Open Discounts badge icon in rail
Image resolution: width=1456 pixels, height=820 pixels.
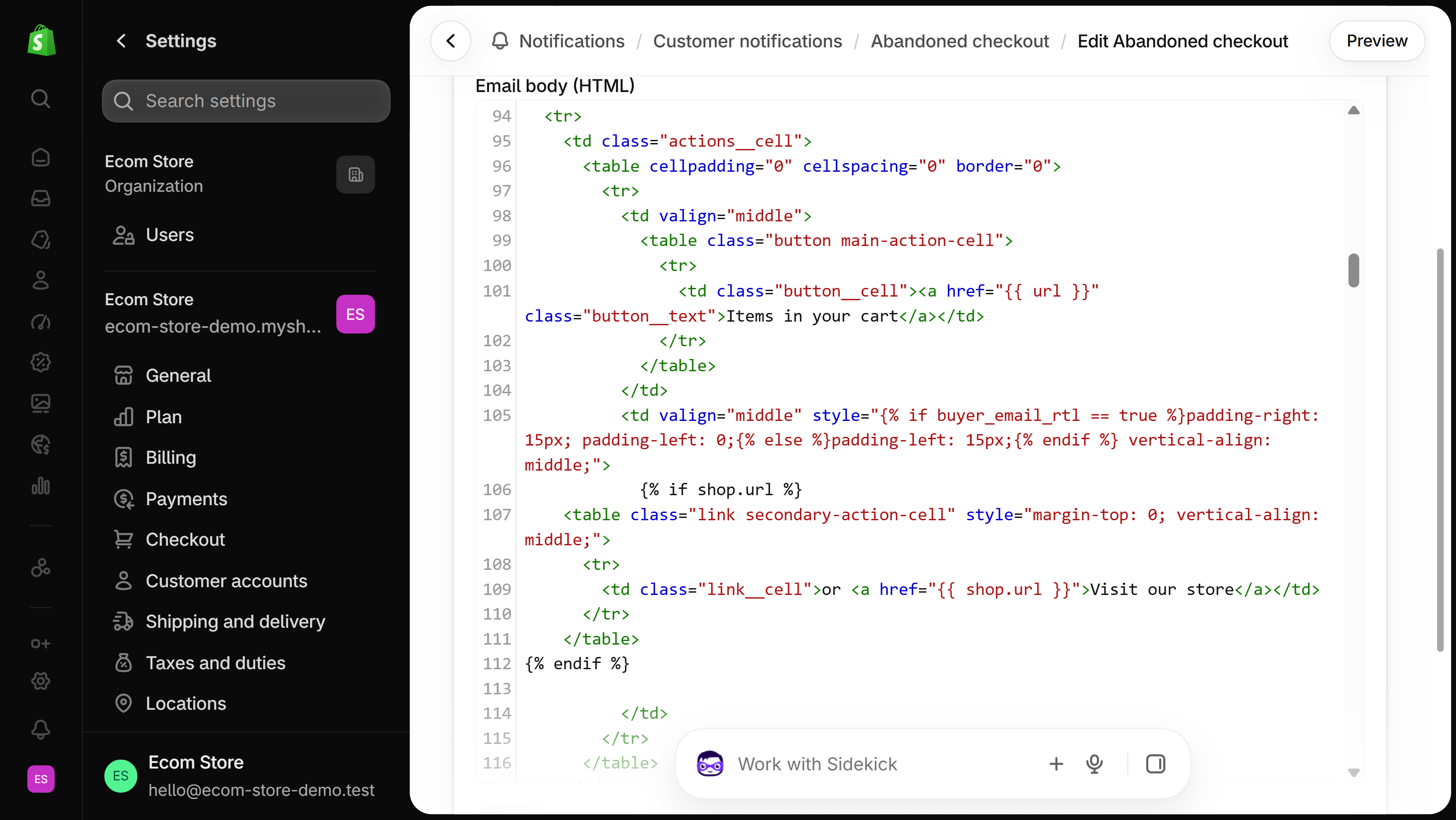pos(41,362)
